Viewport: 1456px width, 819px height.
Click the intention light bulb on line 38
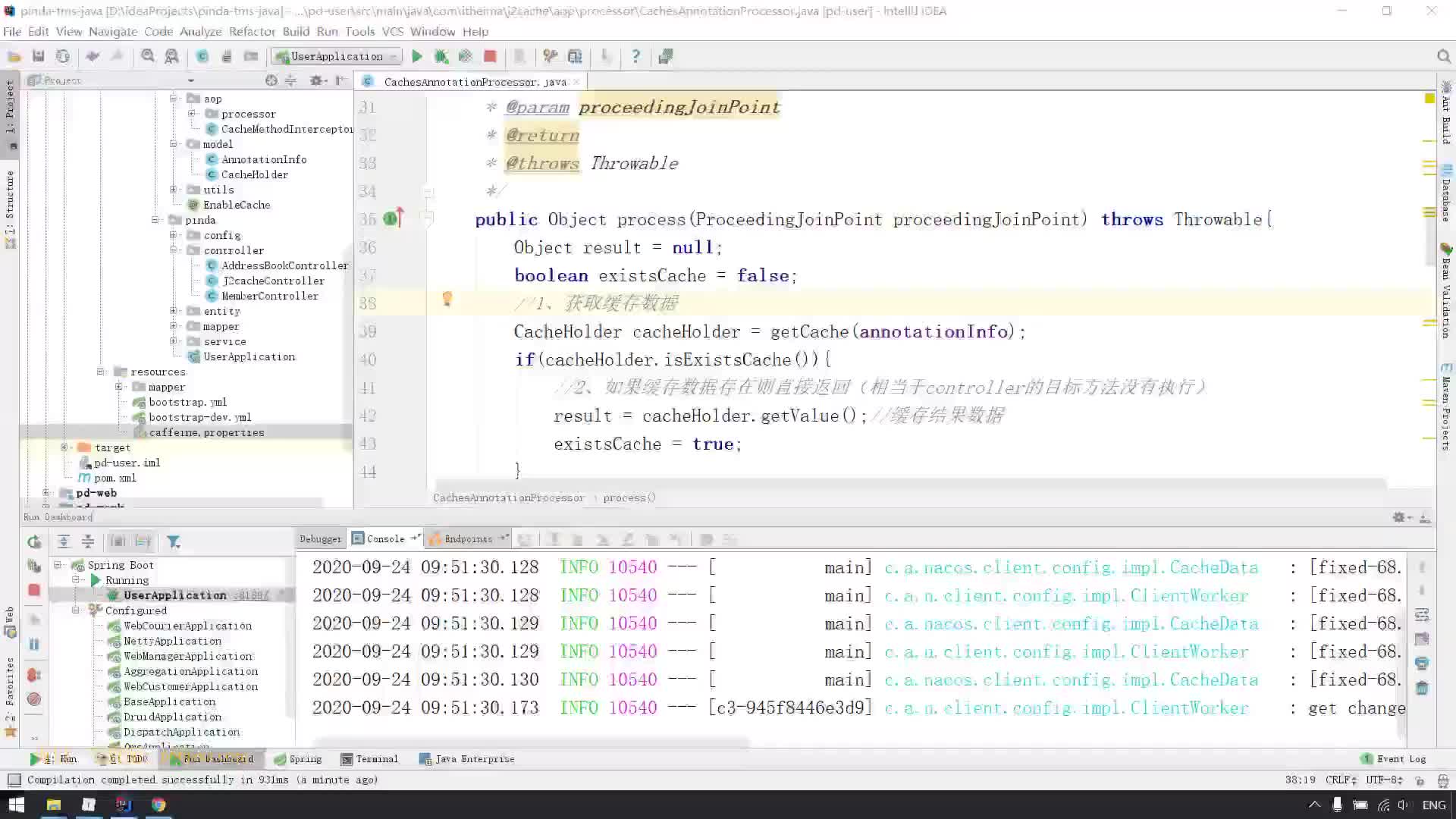point(447,300)
